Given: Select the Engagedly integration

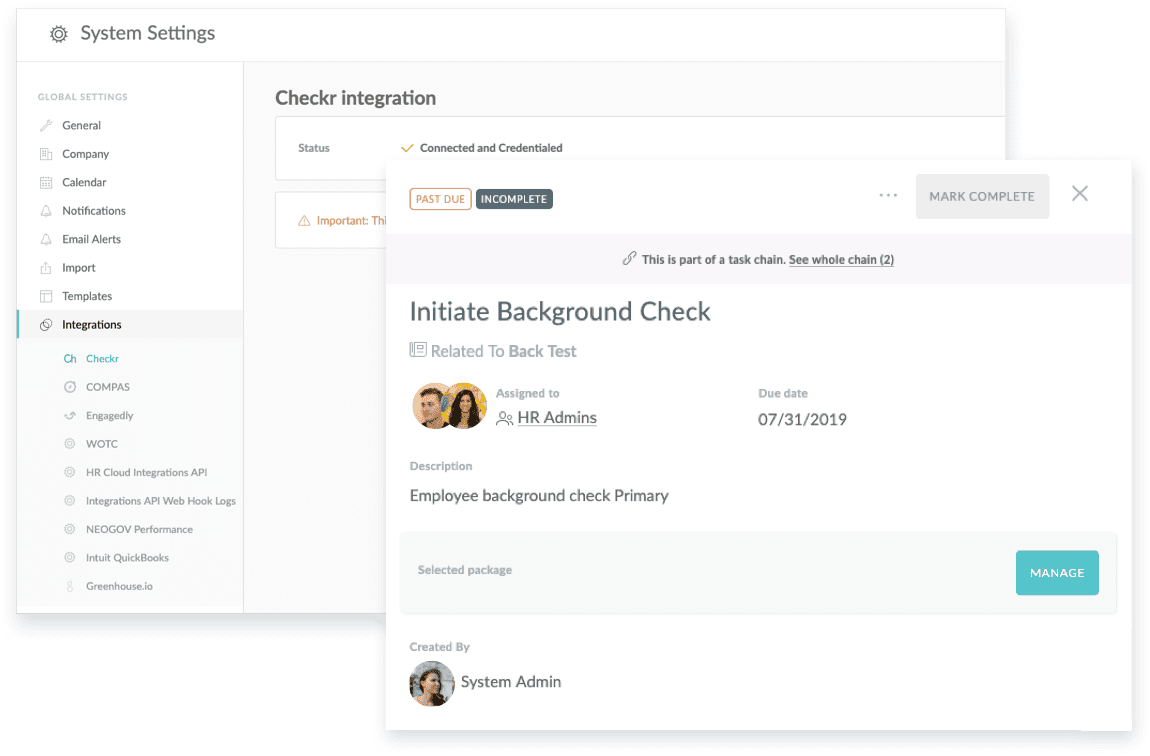Looking at the screenshot, I should (109, 416).
